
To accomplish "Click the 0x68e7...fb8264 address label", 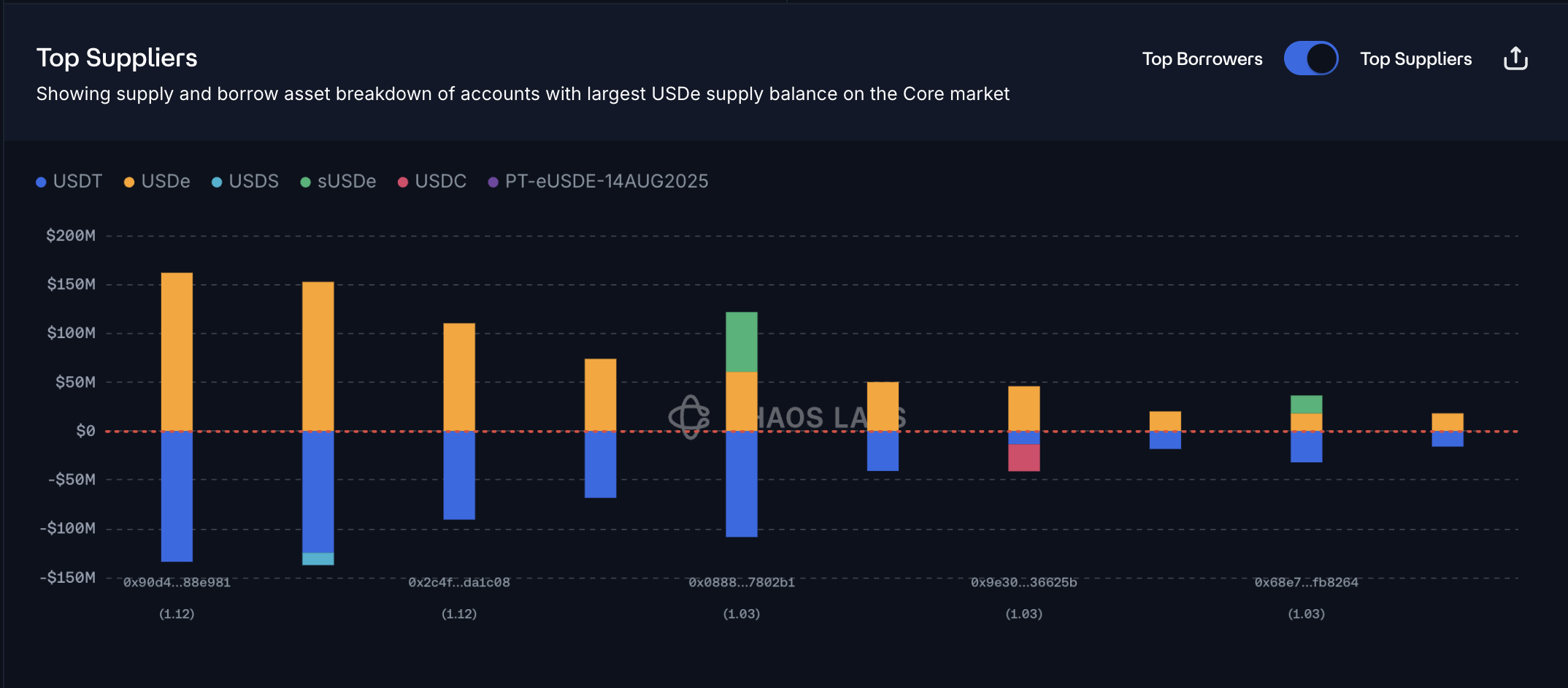I will coord(1306,582).
